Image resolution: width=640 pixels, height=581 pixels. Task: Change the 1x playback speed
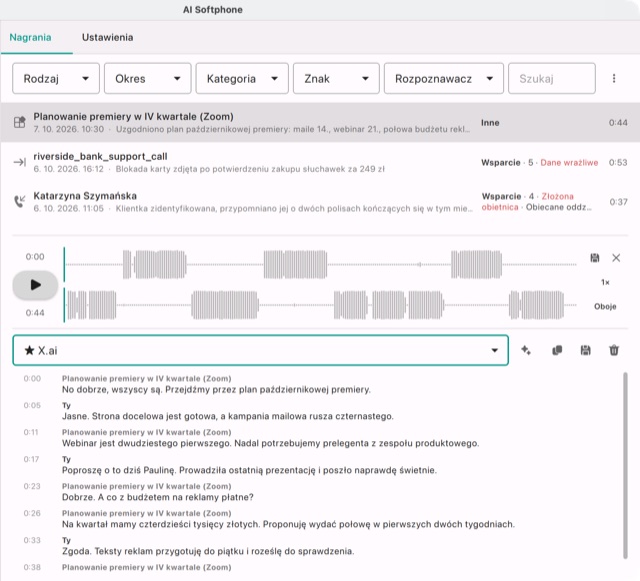pyautogui.click(x=605, y=282)
